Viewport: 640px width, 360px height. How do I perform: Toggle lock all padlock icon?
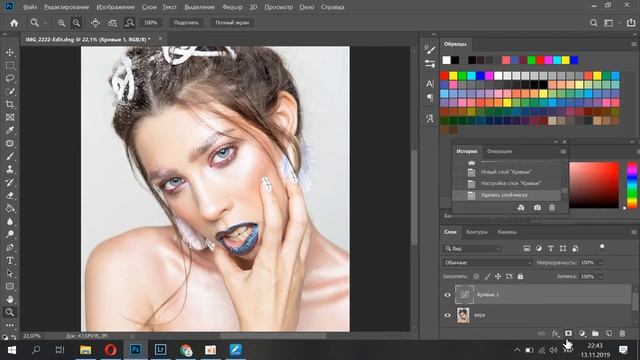tap(520, 276)
